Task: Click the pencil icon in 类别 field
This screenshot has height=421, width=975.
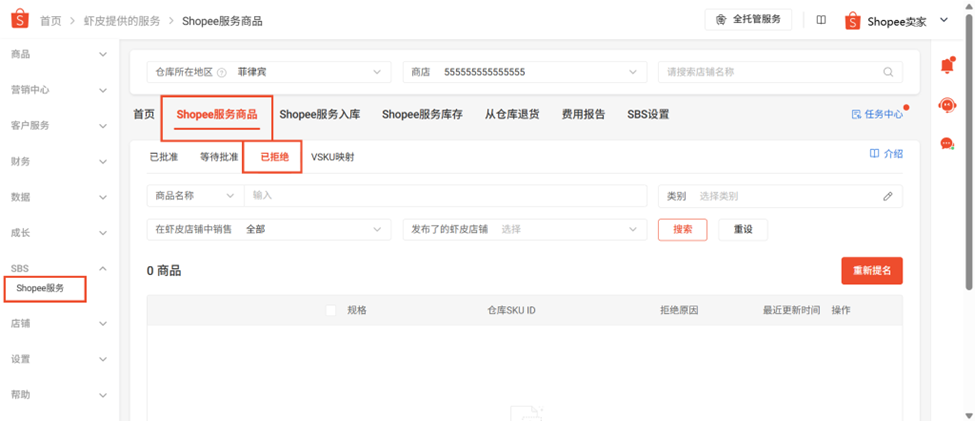Action: pos(887,197)
